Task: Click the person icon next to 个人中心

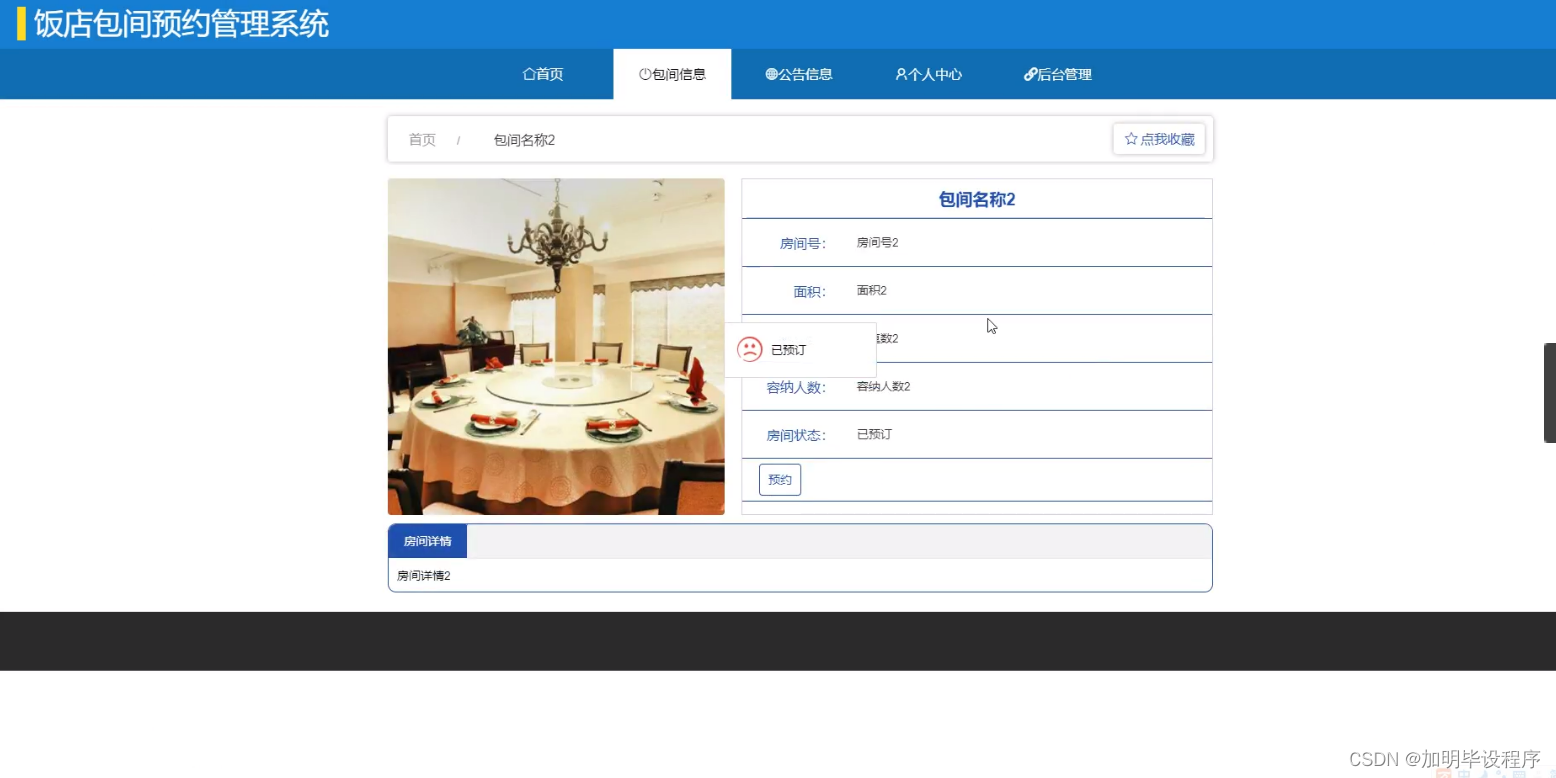Action: click(x=901, y=73)
